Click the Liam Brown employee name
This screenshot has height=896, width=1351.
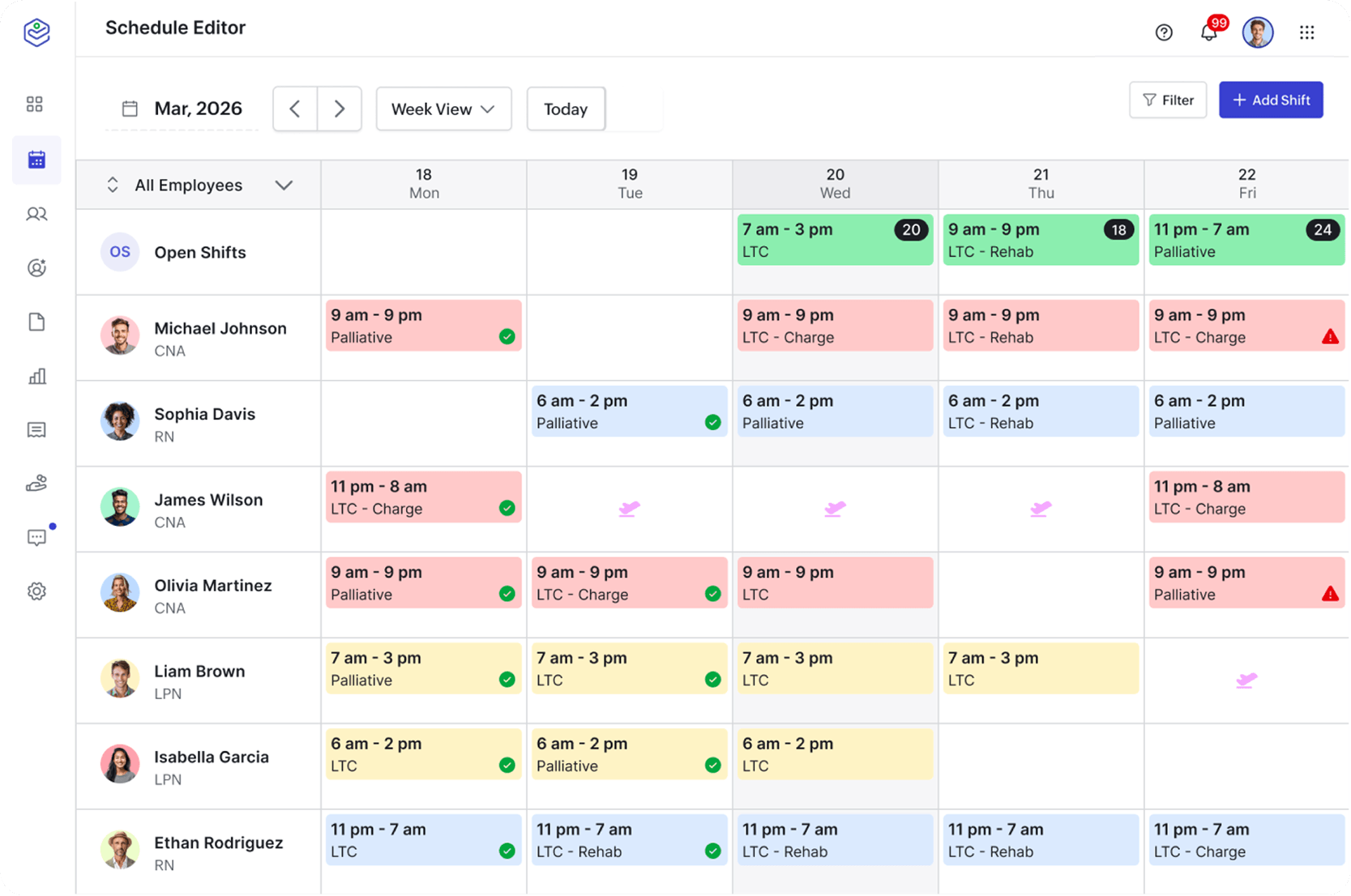coord(199,671)
